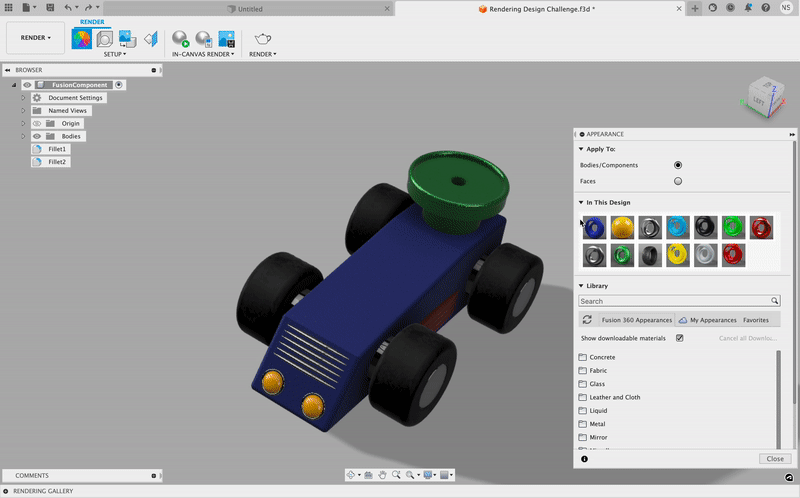Switch to the Favorites tab
The height and width of the screenshot is (498, 800).
click(x=756, y=320)
